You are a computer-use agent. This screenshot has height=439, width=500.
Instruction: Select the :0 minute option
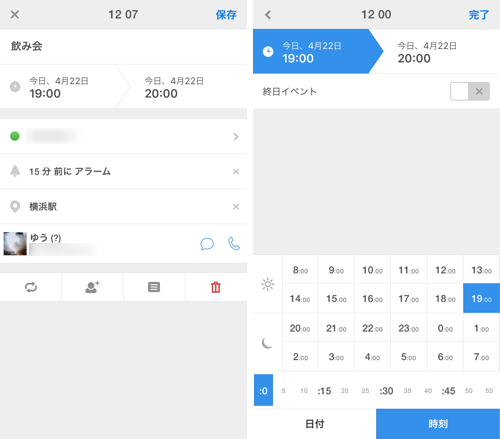[263, 390]
